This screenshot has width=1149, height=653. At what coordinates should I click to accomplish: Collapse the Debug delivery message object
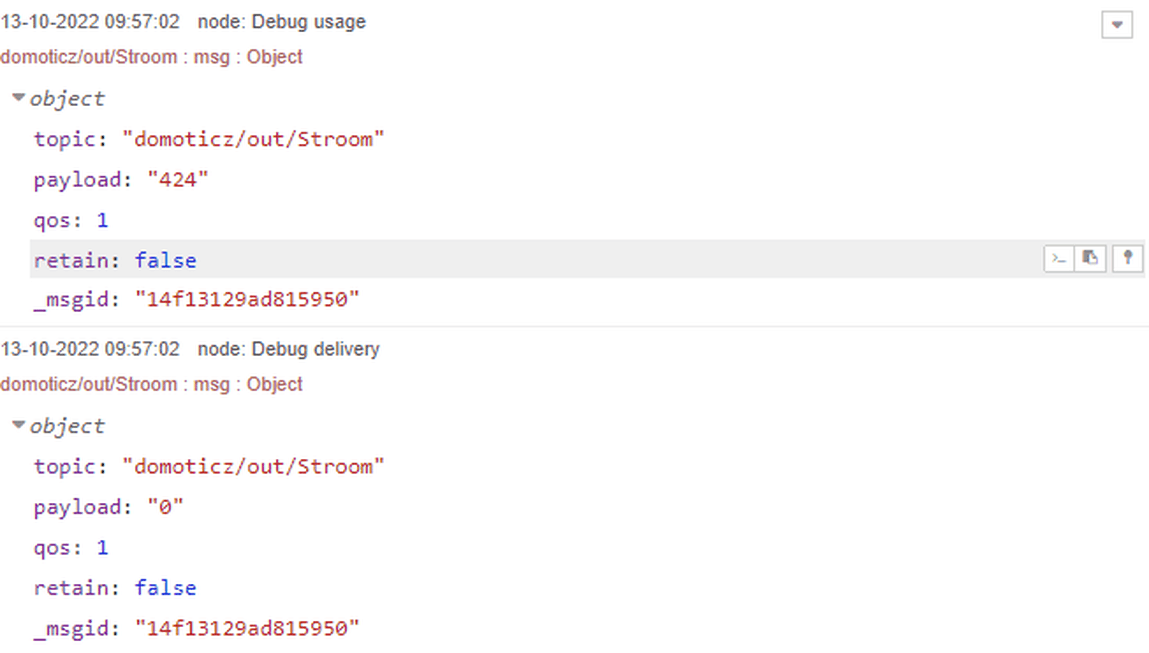(18, 426)
